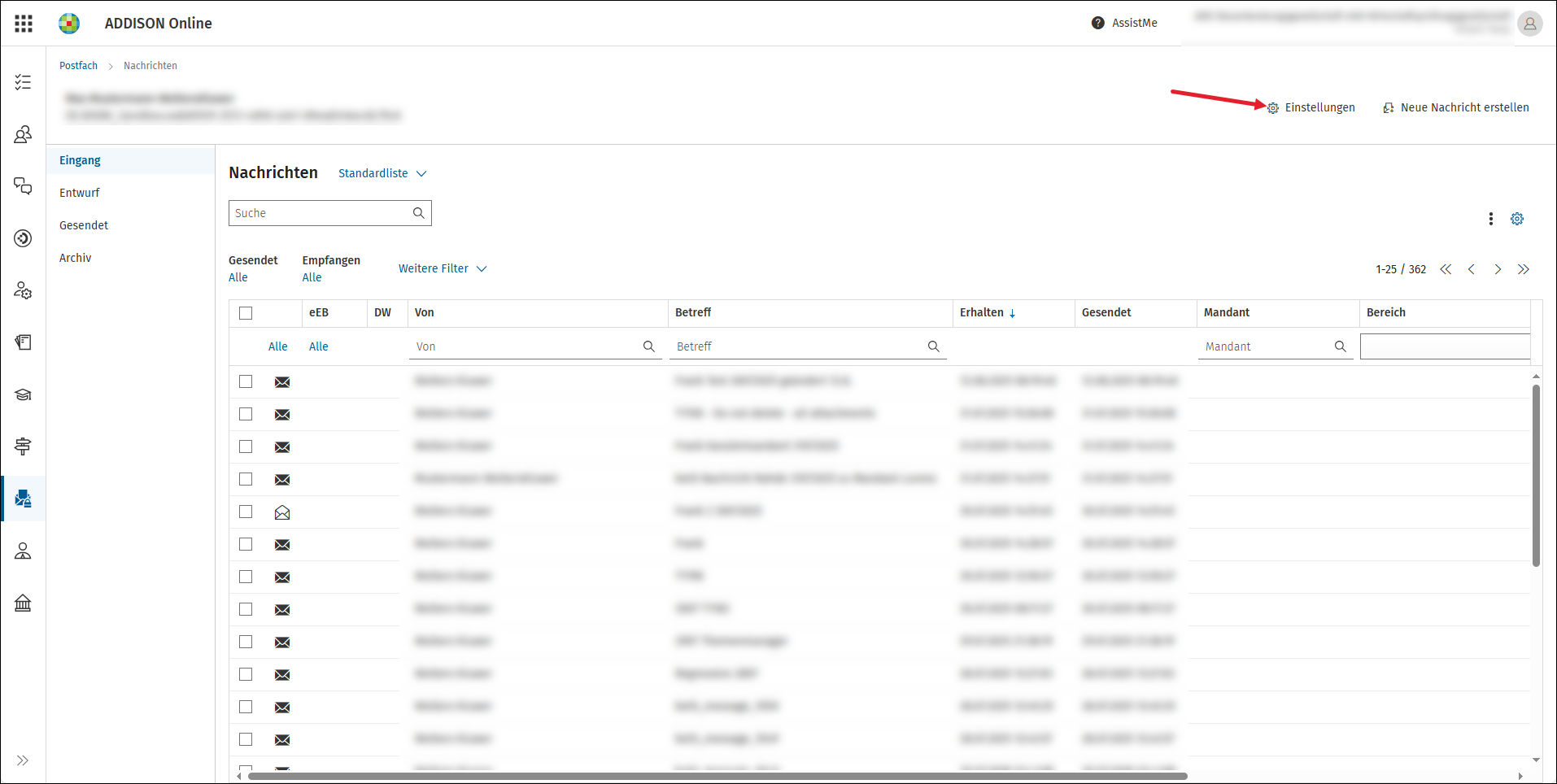Open the chat bubbles sidebar icon

23,186
